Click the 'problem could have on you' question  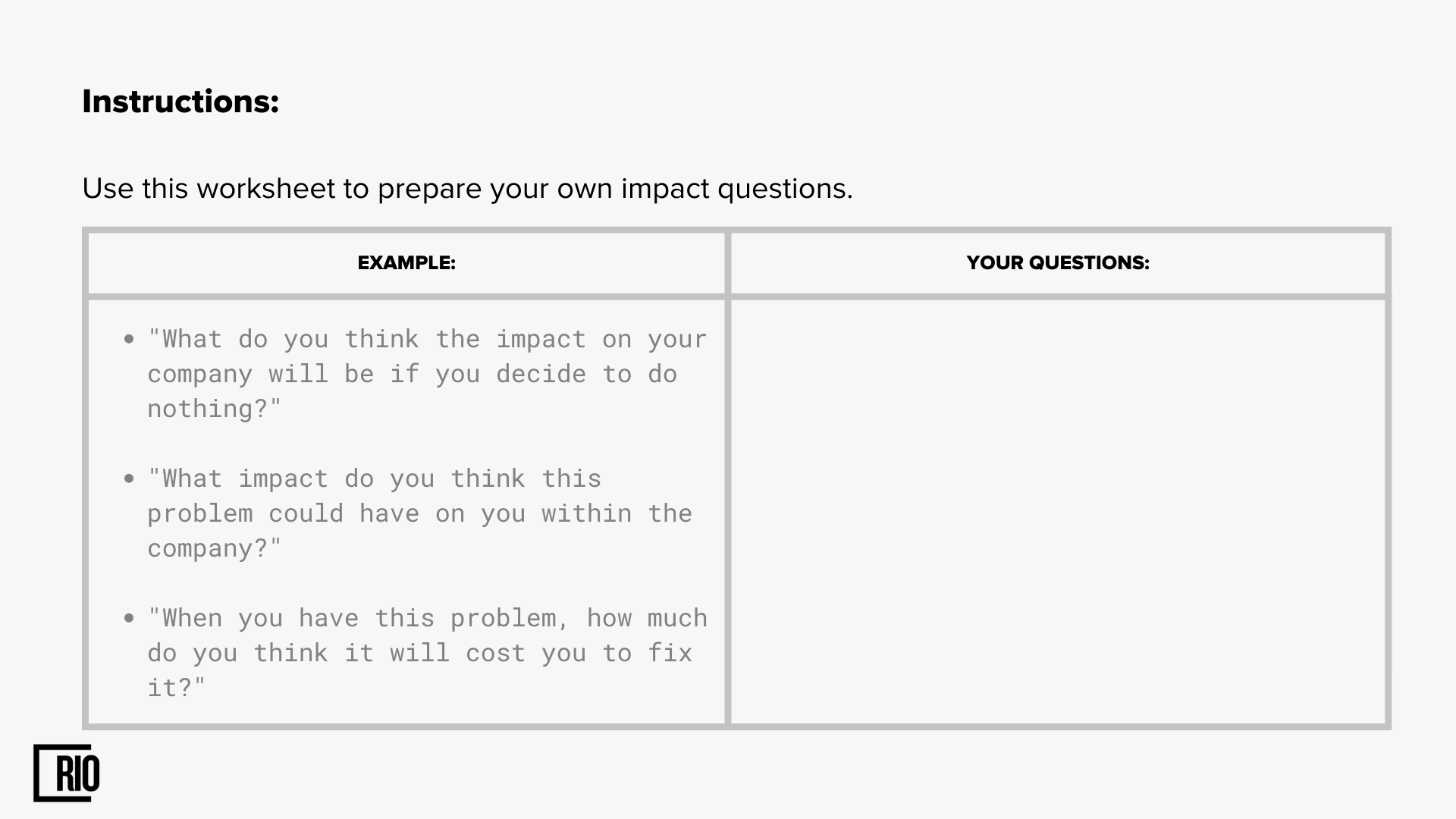point(419,513)
